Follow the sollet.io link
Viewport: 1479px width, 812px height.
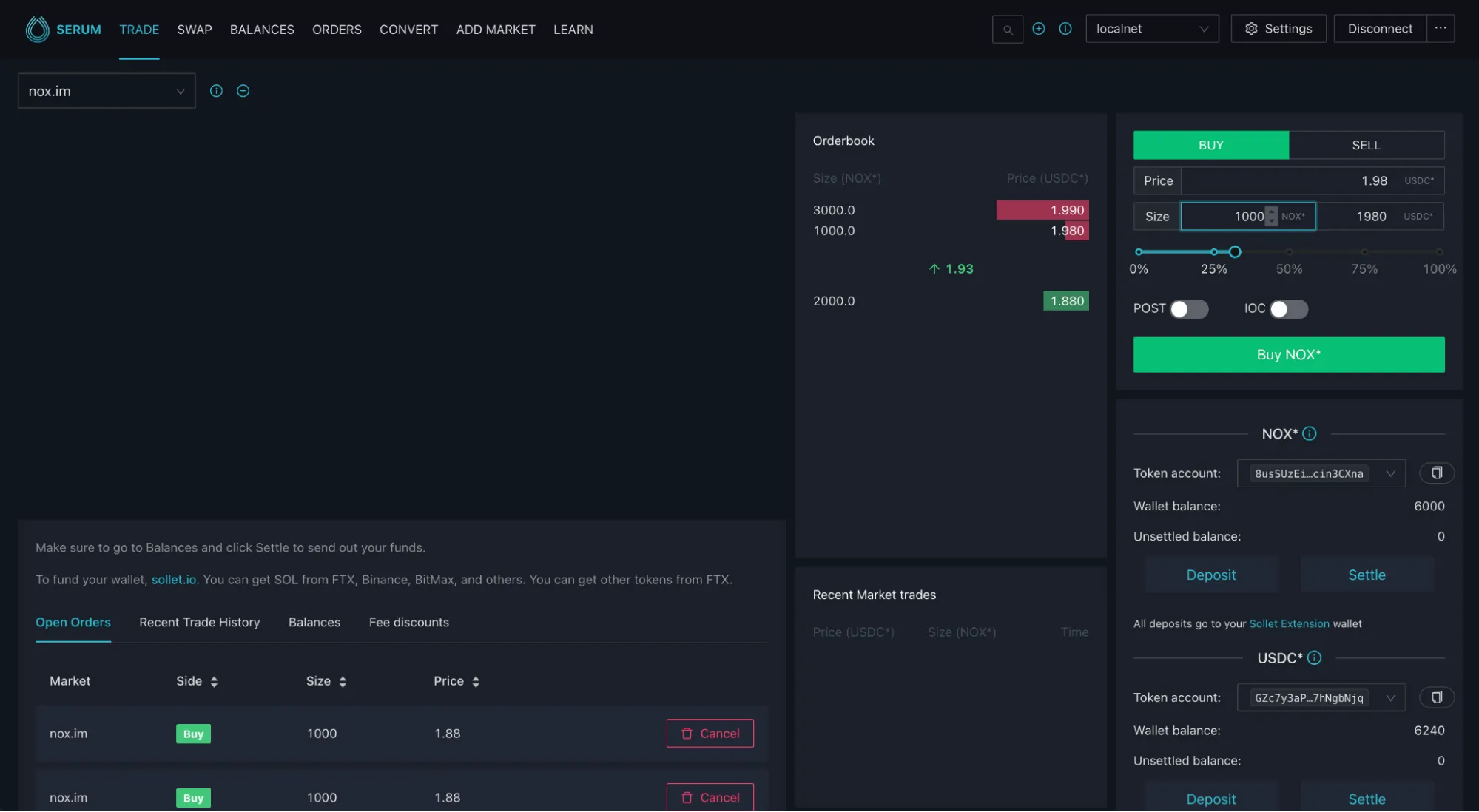[x=173, y=580]
